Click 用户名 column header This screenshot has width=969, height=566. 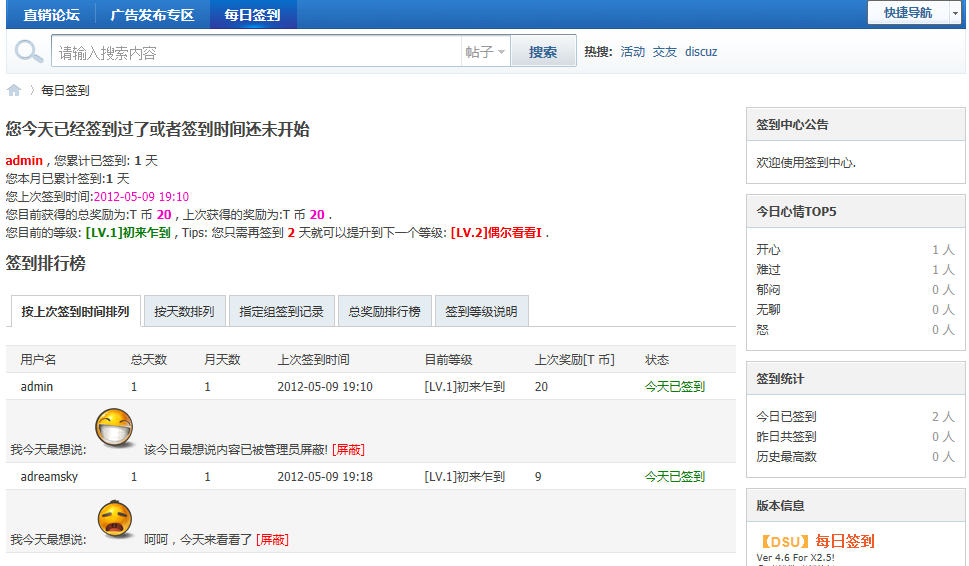tap(38, 360)
